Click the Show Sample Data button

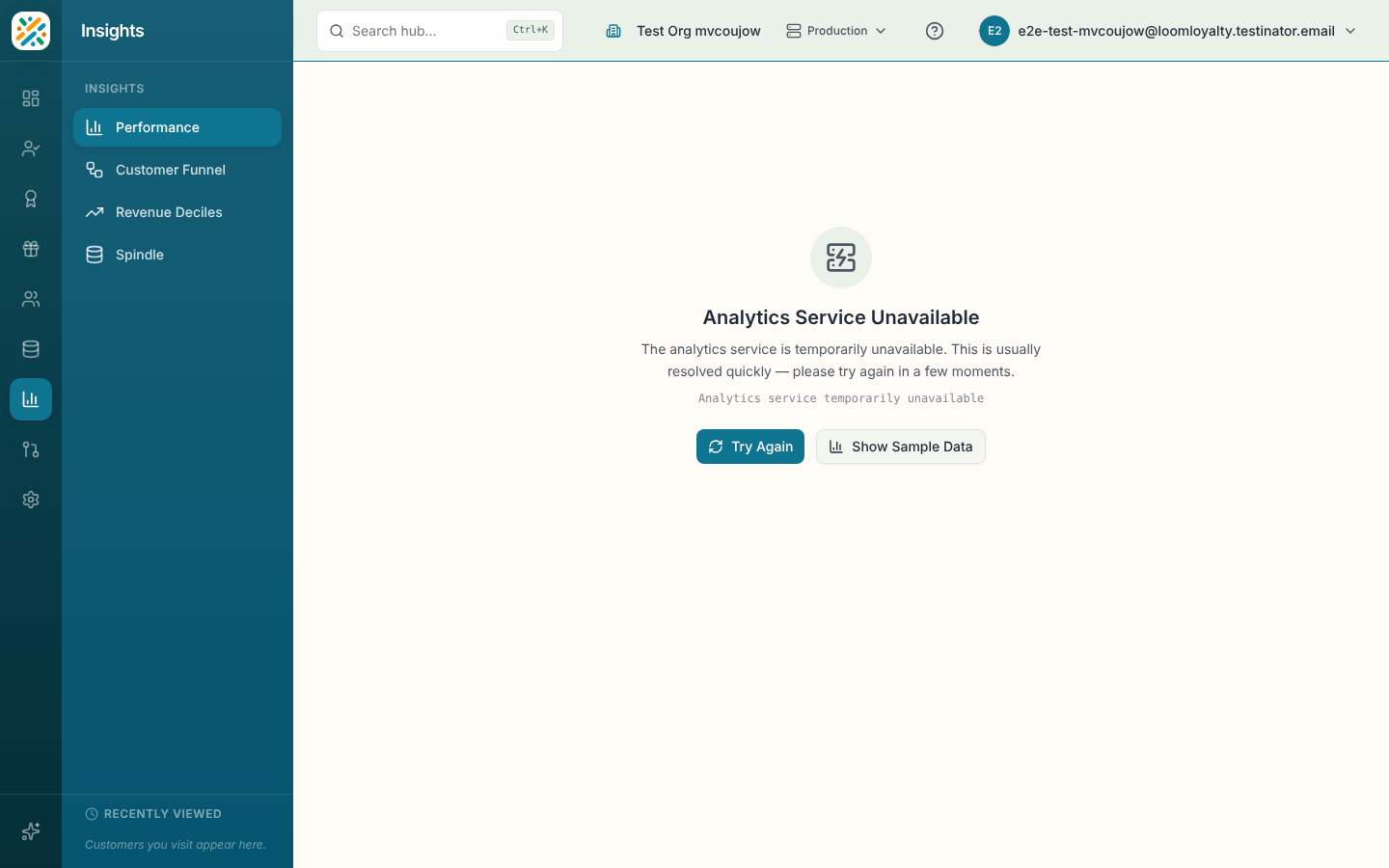click(901, 447)
